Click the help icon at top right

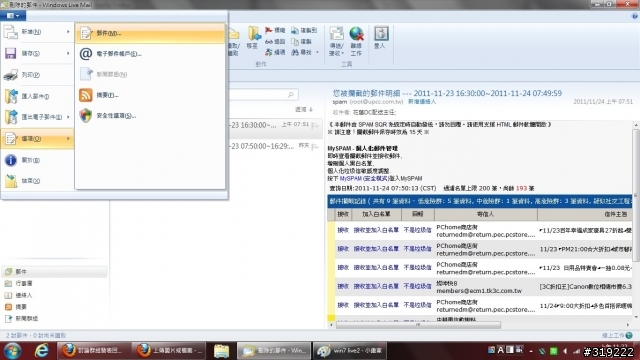[634, 16]
